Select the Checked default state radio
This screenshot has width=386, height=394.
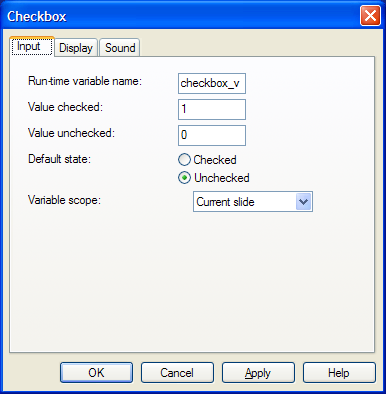click(207, 160)
